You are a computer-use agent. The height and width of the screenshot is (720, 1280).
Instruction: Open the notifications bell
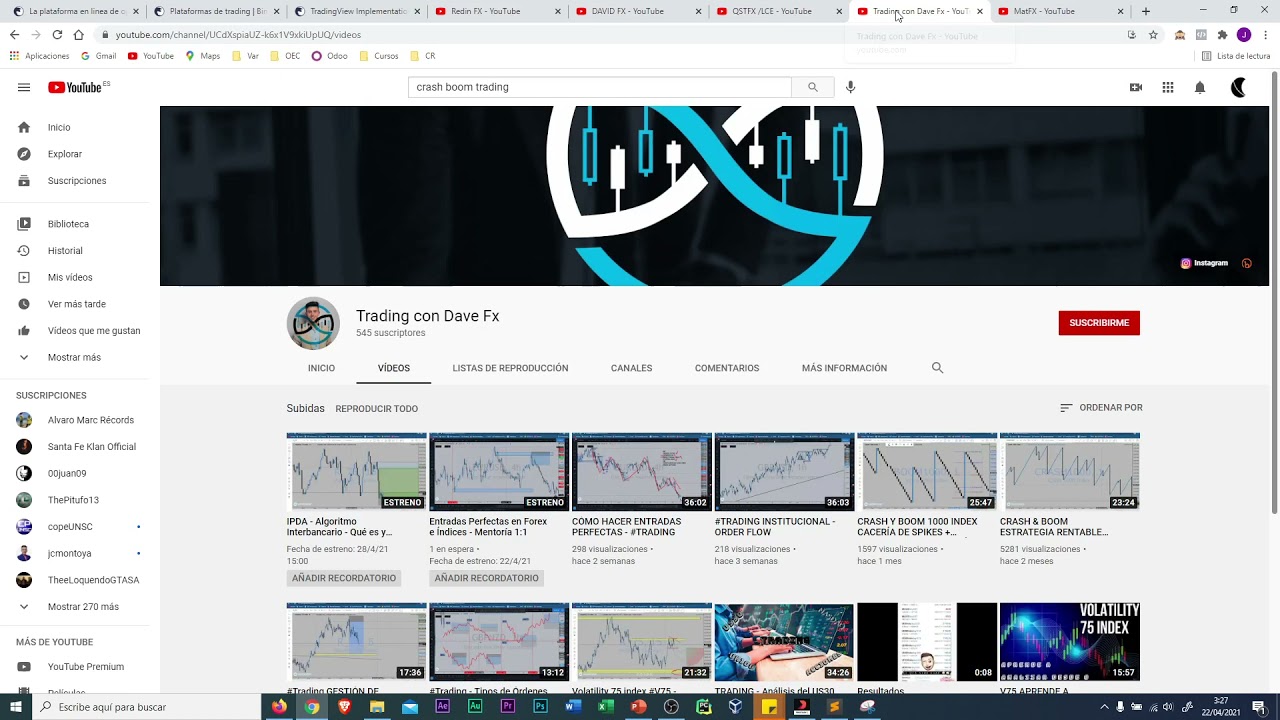point(1200,87)
